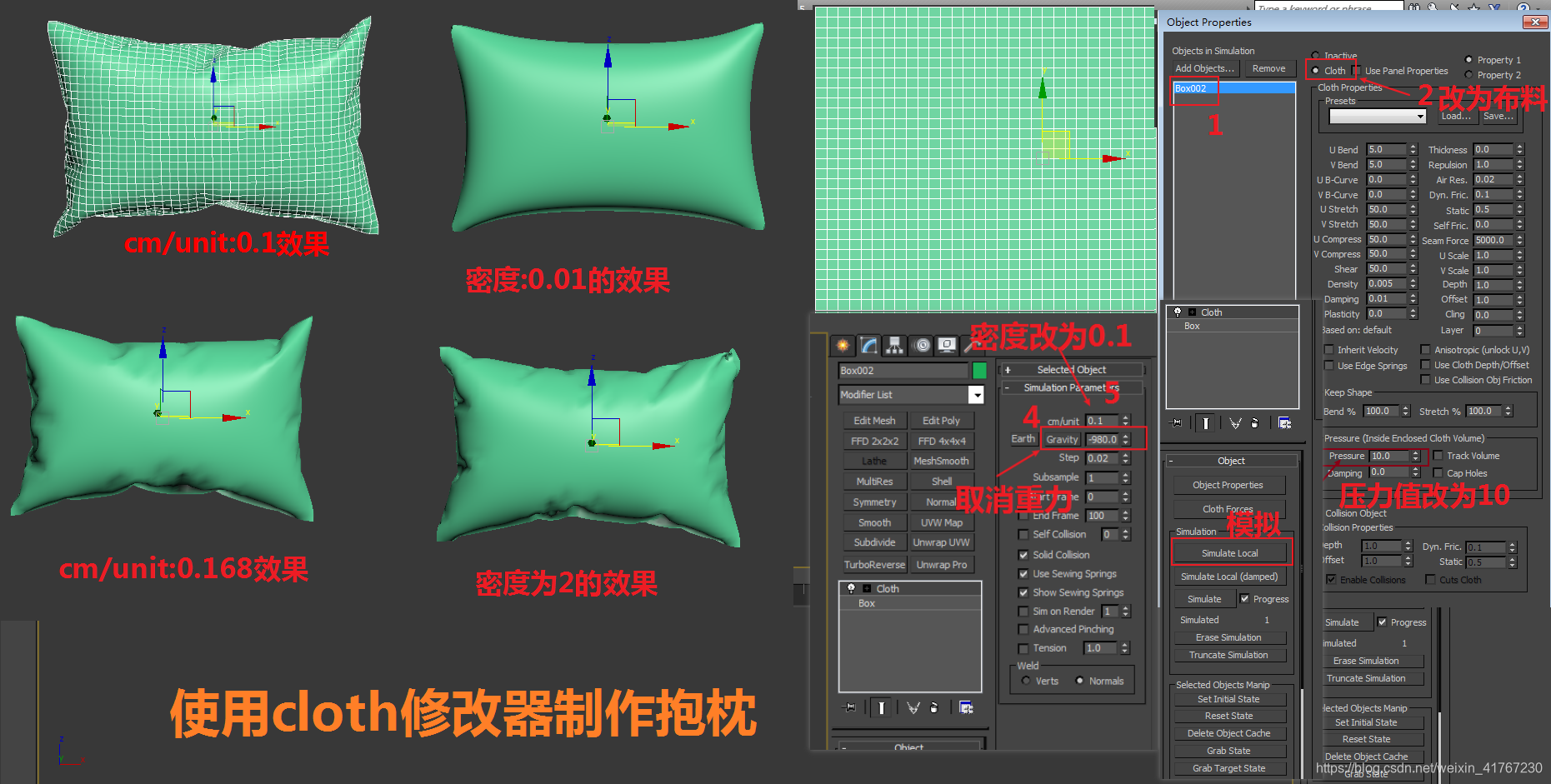
Task: Enable Advanced Pinching checkbox
Action: pos(1023,630)
